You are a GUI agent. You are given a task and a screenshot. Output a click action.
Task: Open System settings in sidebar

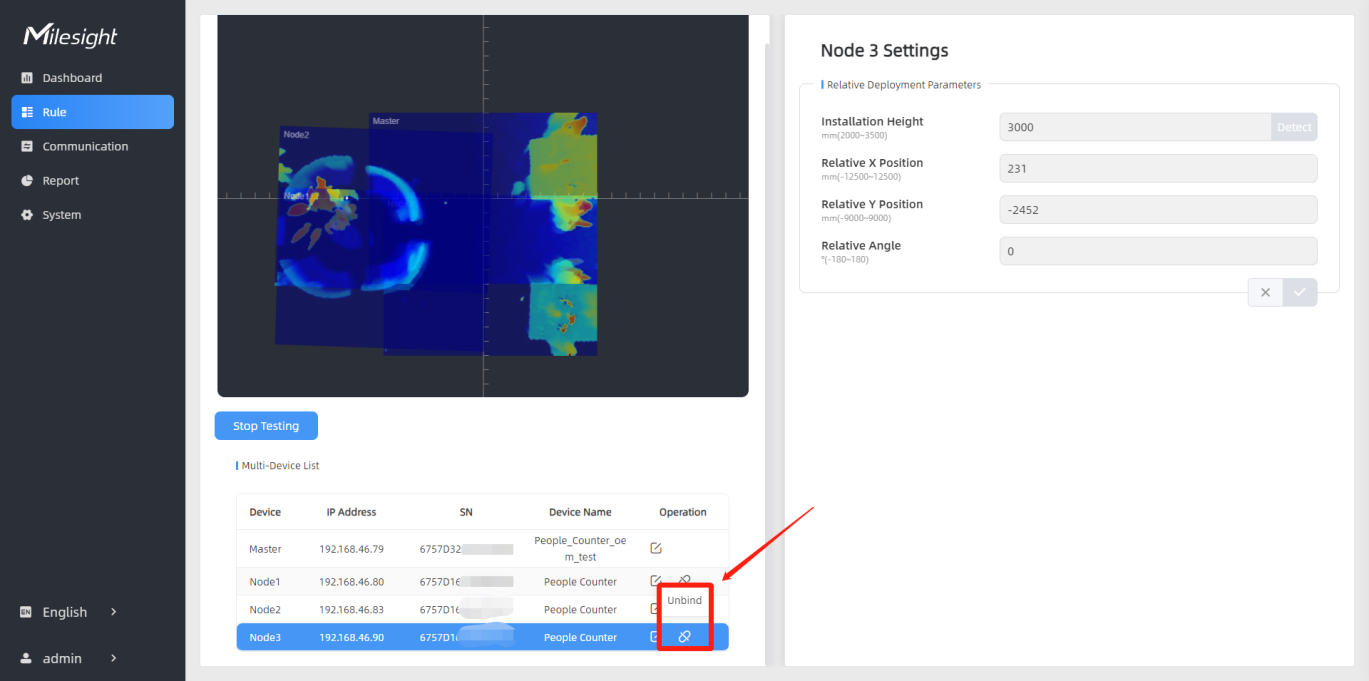(61, 215)
